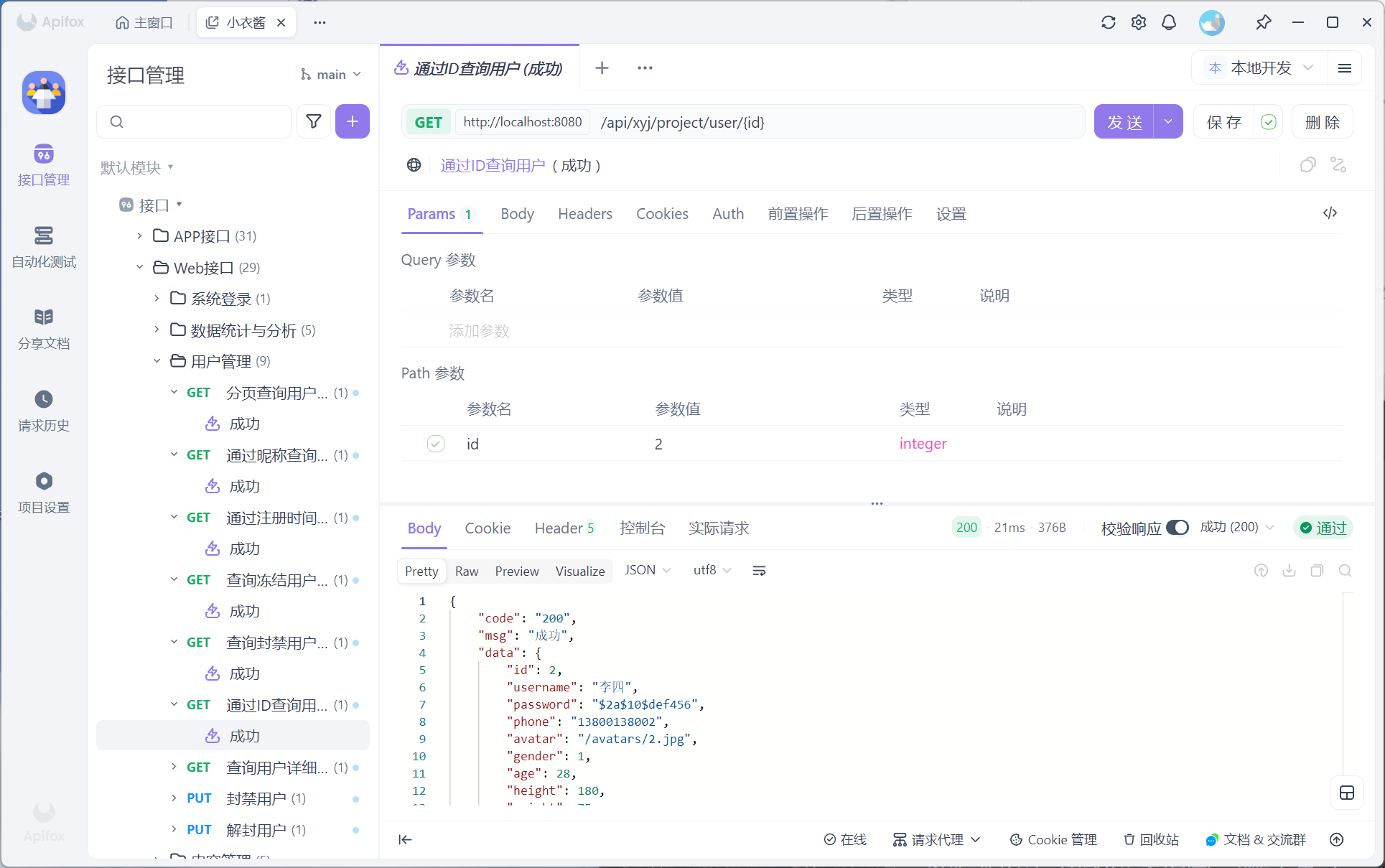Viewport: 1385px width, 868px height.
Task: Click the word-wrap icon in response toolbar
Action: [759, 571]
